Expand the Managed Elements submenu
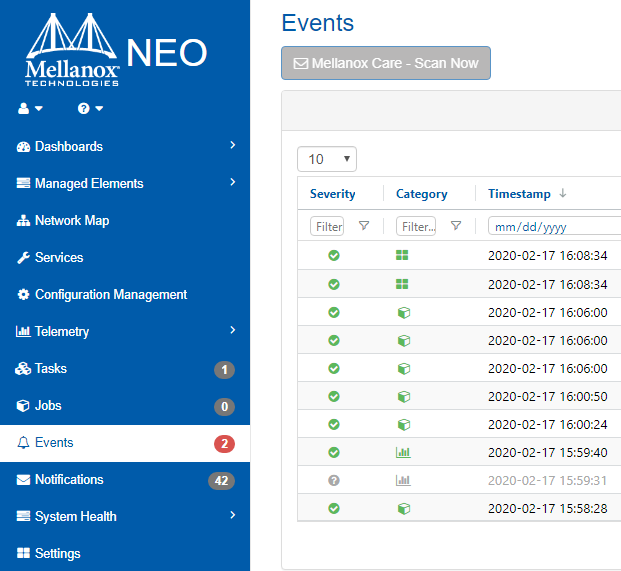The image size is (621, 571). pyautogui.click(x=232, y=183)
